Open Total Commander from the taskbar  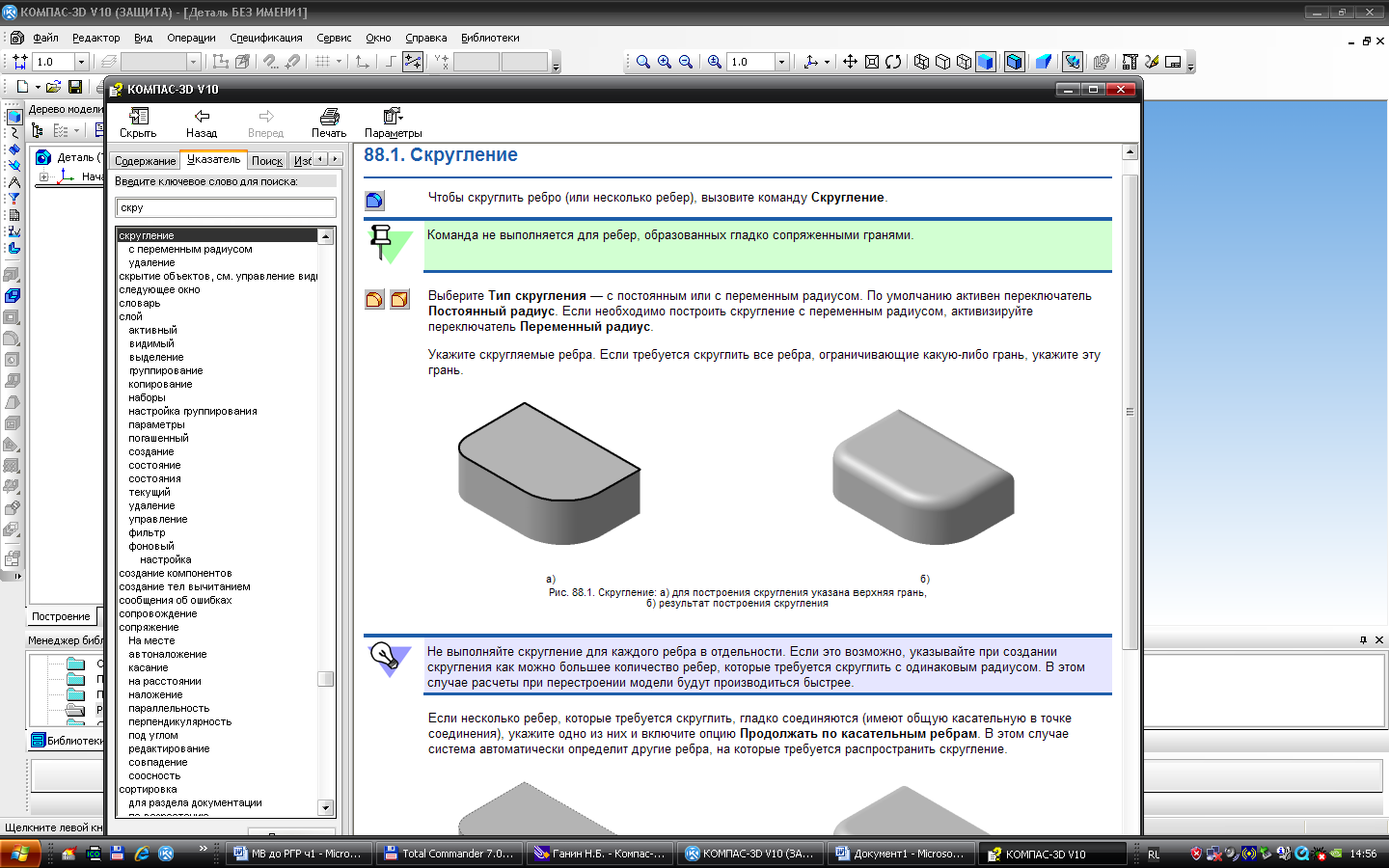[449, 854]
